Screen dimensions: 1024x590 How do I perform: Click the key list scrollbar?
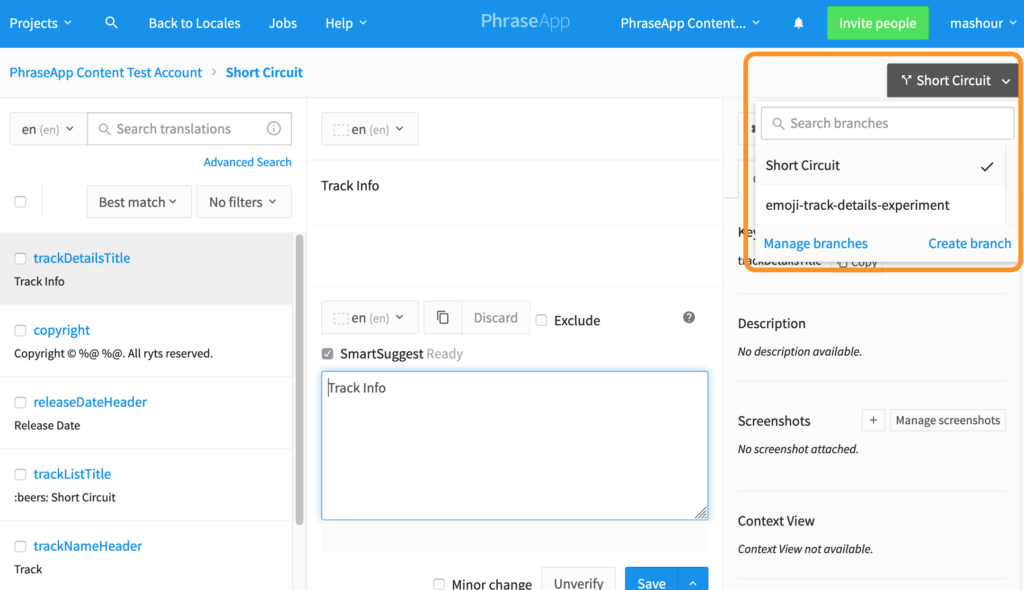click(x=299, y=379)
